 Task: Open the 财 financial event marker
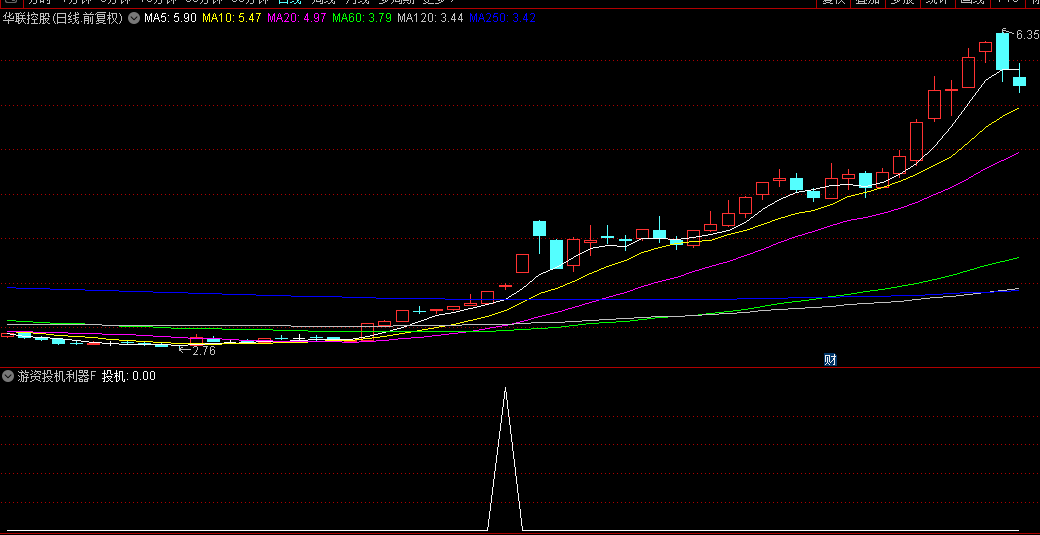click(830, 360)
